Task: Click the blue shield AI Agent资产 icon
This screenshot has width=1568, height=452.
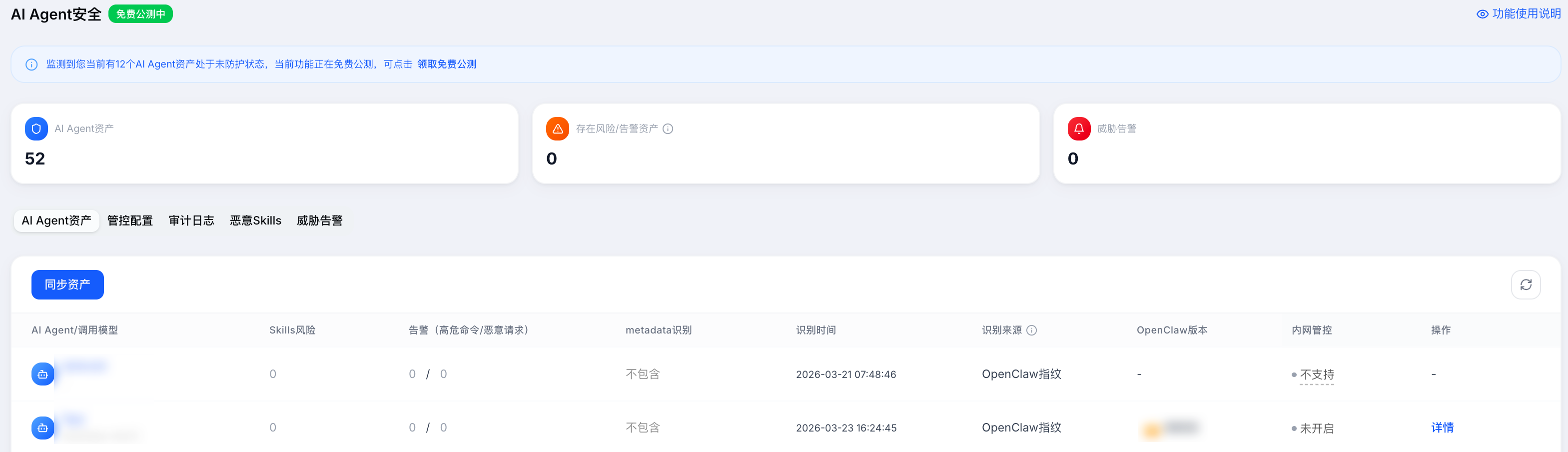Action: [x=36, y=128]
